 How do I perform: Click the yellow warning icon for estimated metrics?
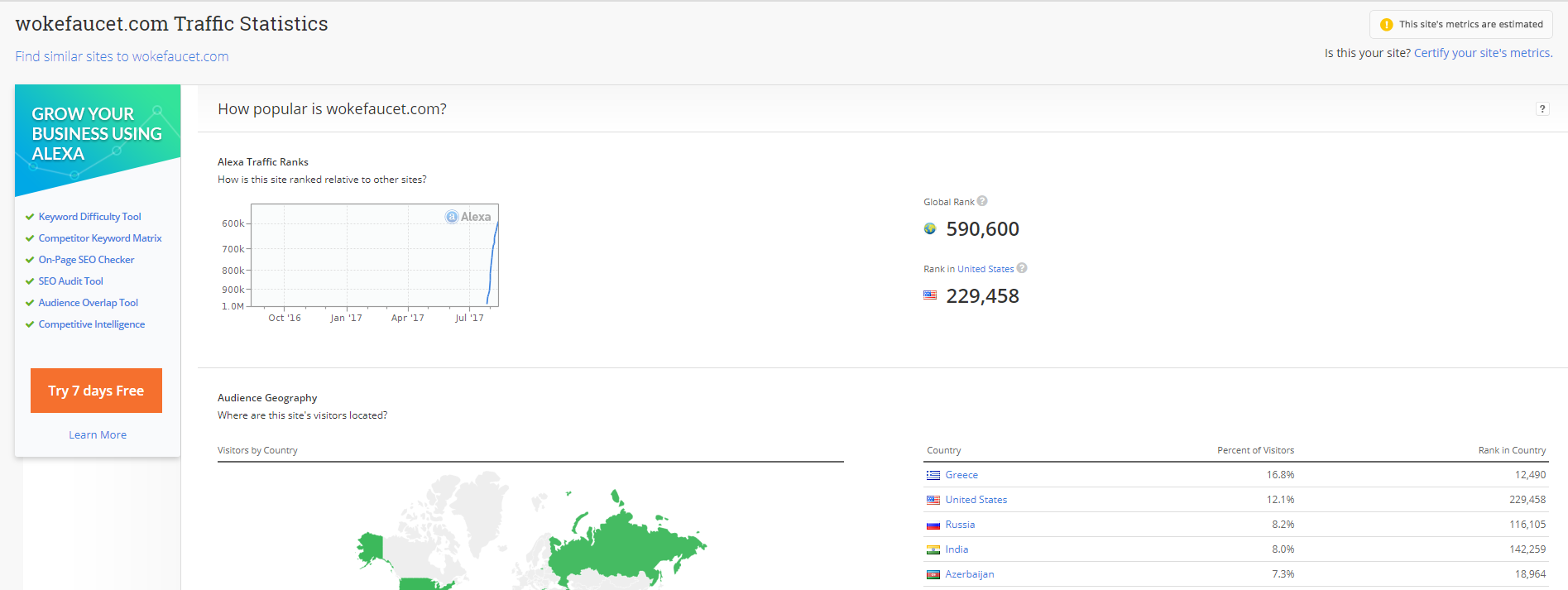(1387, 25)
